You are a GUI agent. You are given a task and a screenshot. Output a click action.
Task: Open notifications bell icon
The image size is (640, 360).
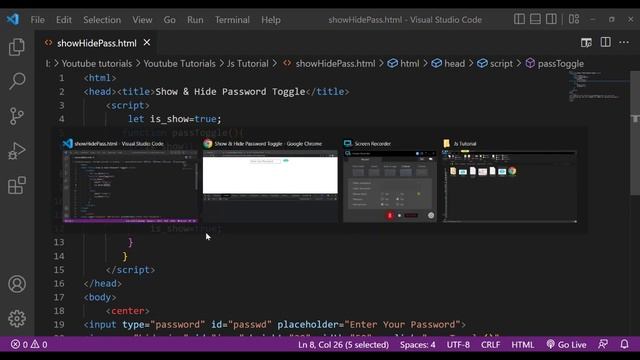pos(624,344)
